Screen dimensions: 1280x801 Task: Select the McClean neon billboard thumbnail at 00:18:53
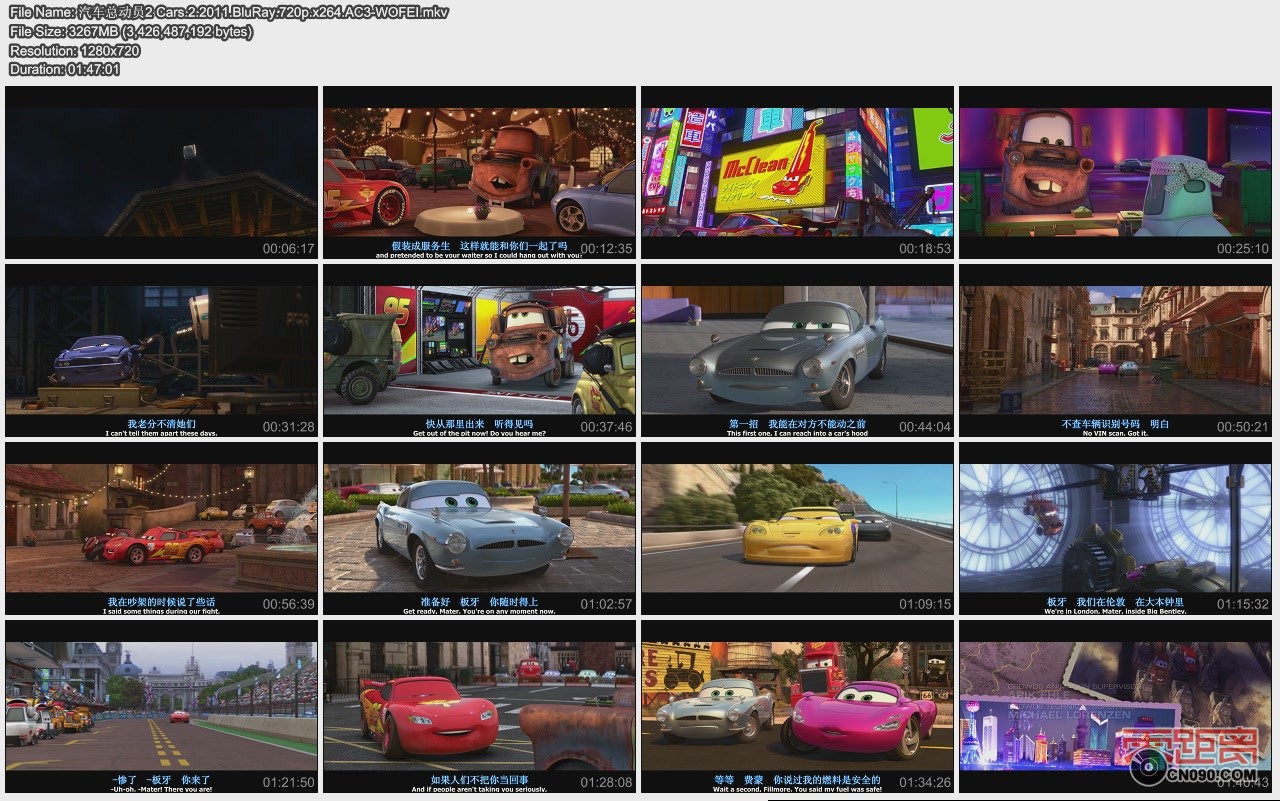tap(797, 172)
